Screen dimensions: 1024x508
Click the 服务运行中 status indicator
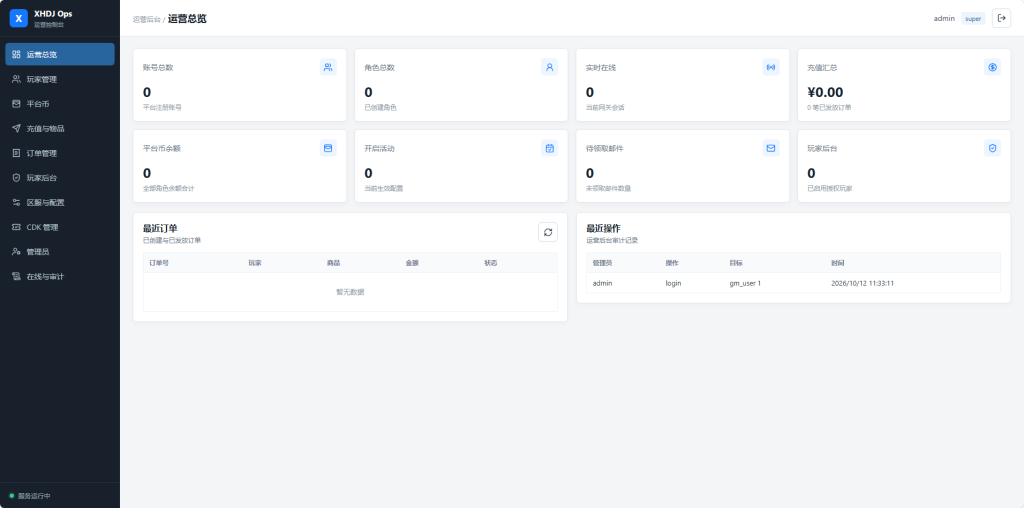pyautogui.click(x=30, y=496)
